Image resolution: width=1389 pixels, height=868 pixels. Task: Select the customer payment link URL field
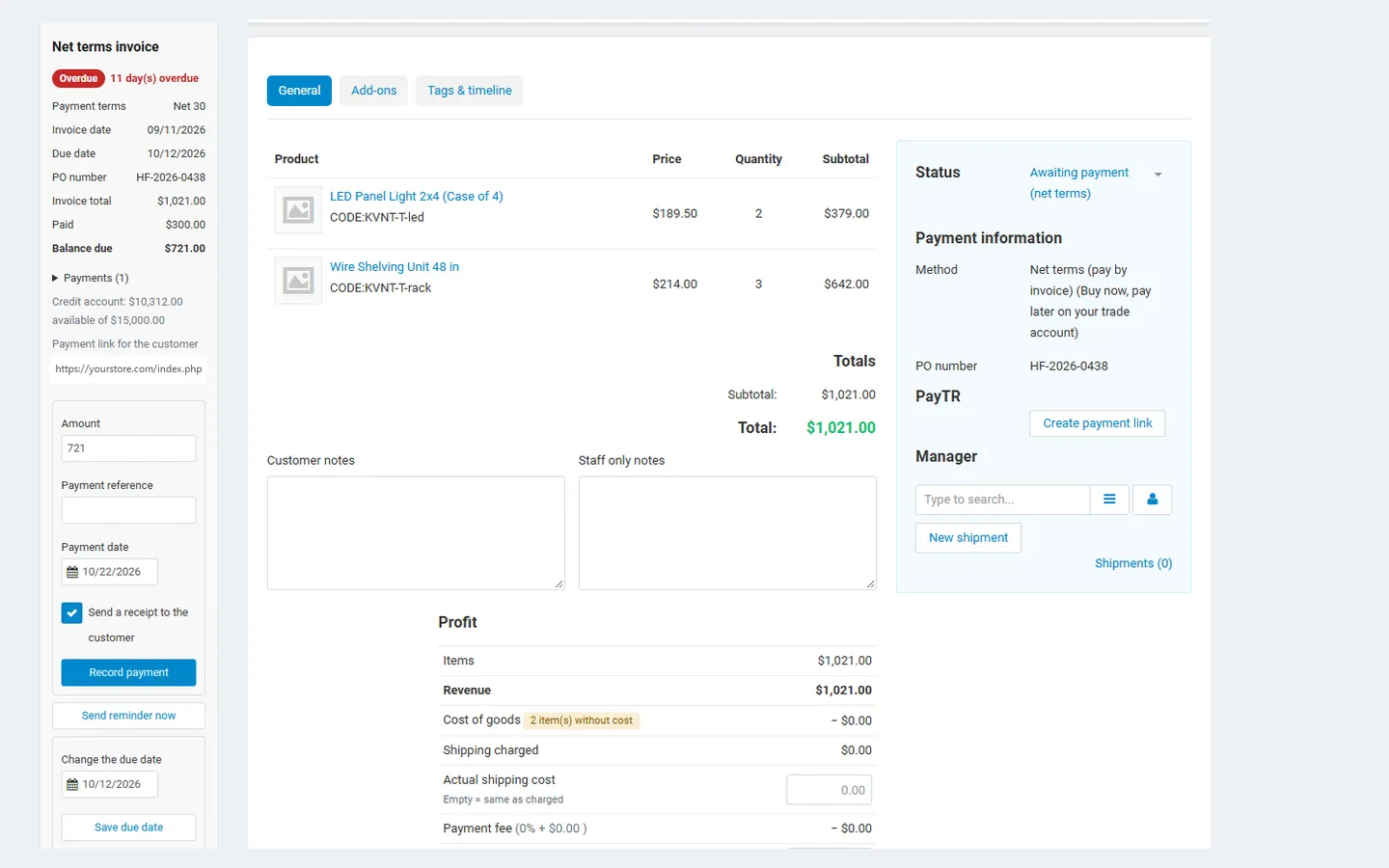pyautogui.click(x=128, y=369)
